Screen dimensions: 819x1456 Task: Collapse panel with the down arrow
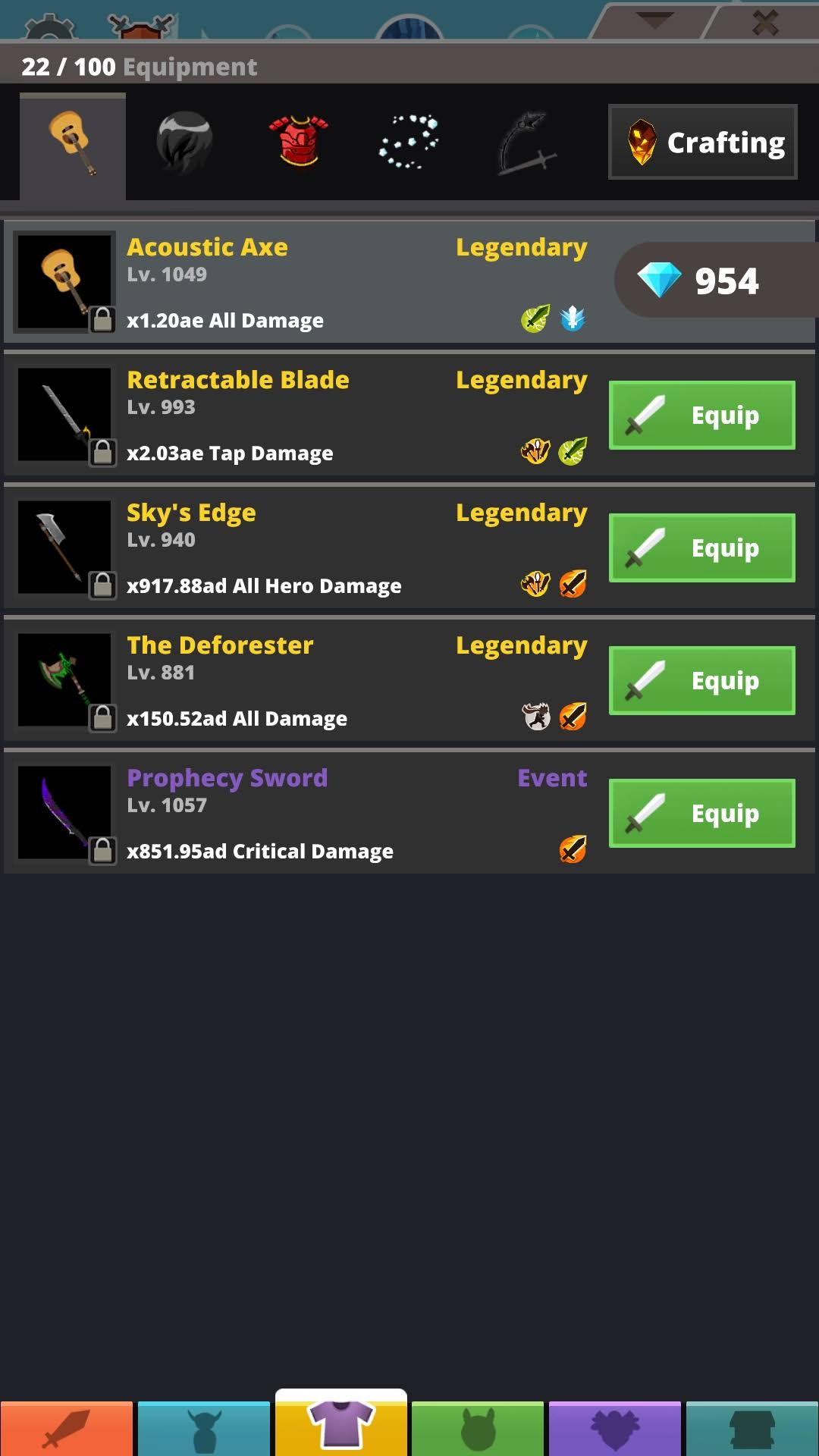pos(654,20)
